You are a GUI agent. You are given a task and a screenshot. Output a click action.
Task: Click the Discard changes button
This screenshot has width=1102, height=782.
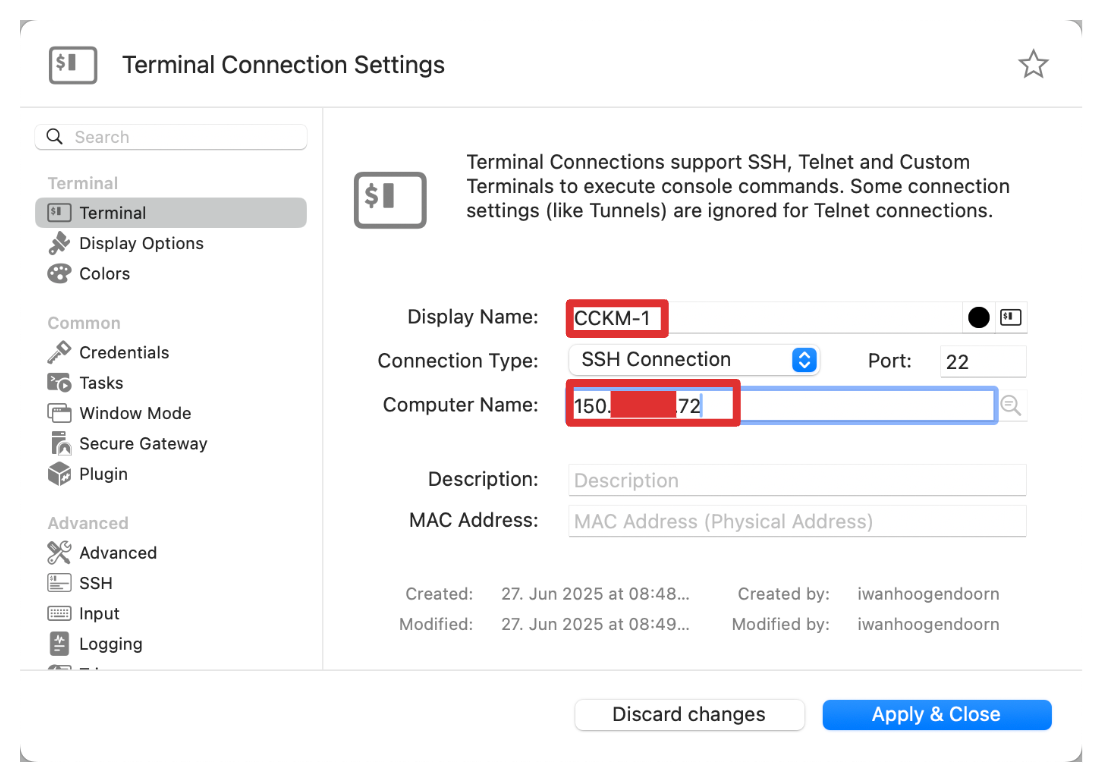click(689, 714)
